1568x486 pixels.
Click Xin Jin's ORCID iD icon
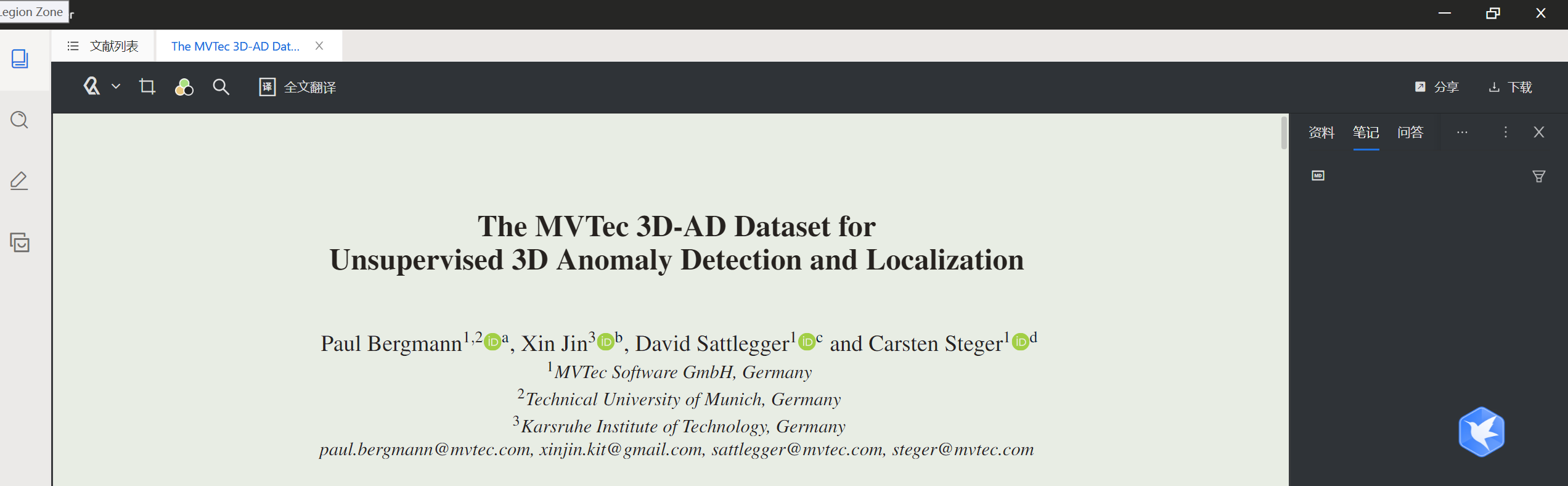click(606, 341)
